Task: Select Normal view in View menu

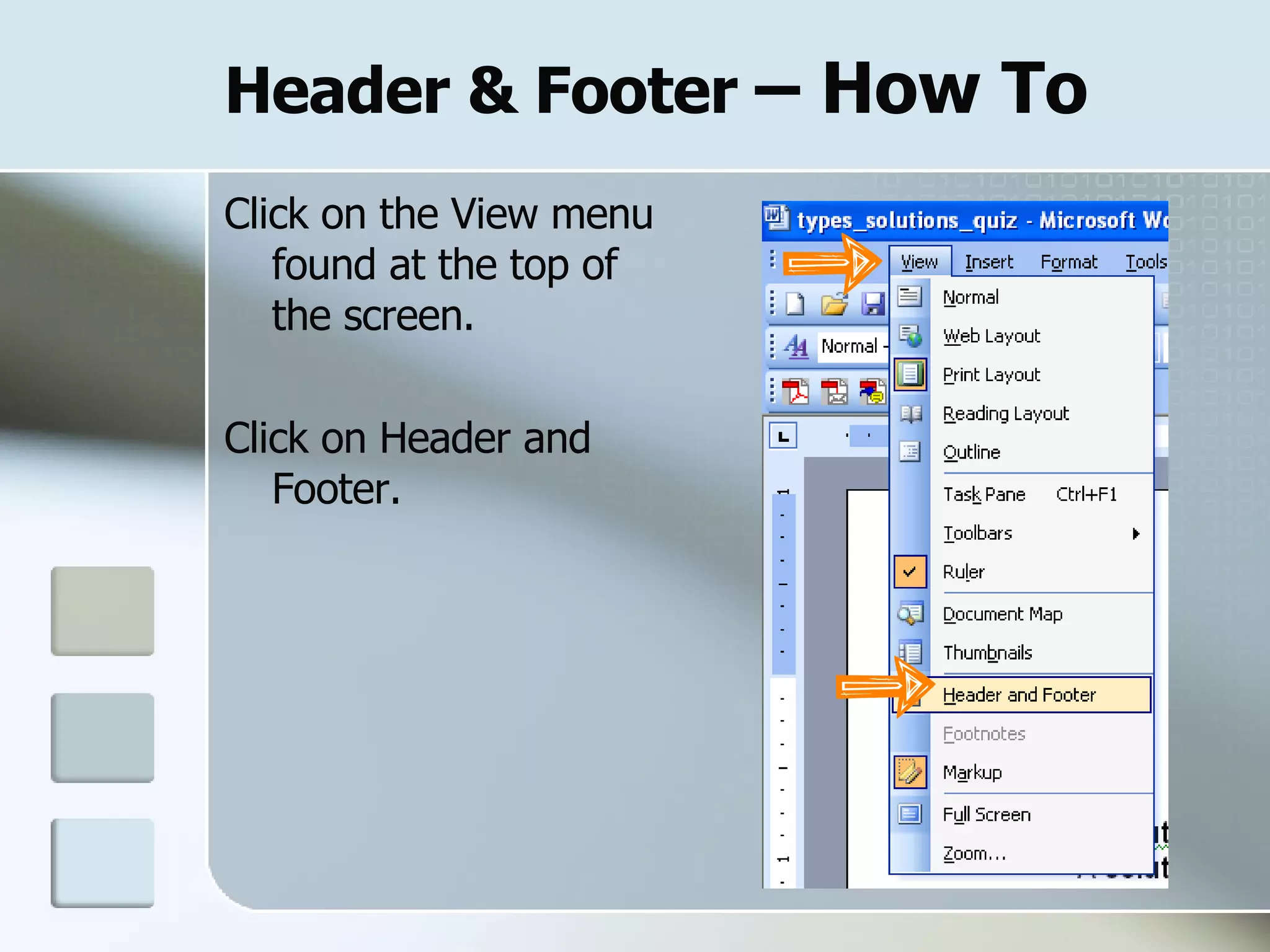Action: (1021, 297)
